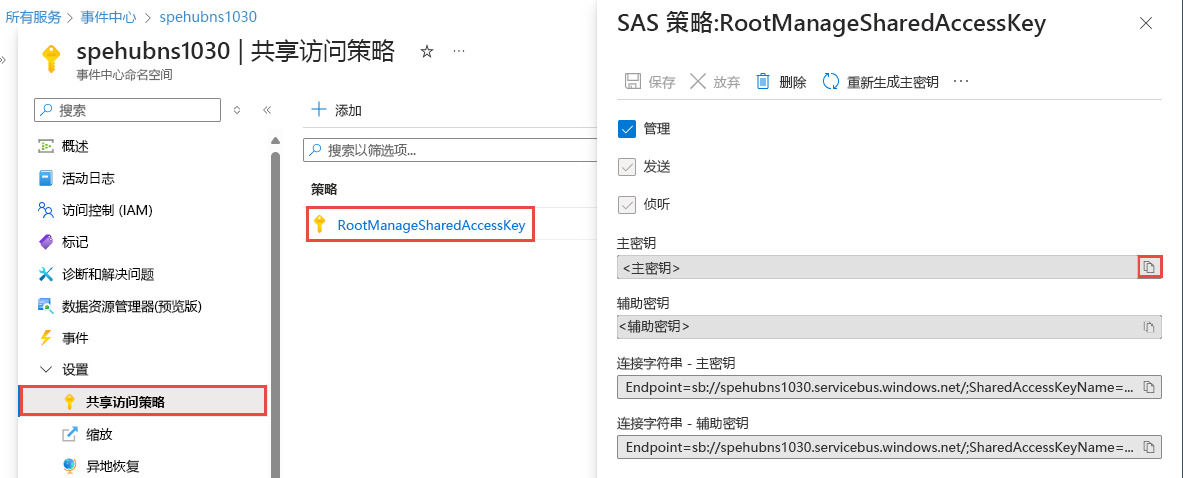Select 活动日志 in the left menu
Screen dimensions: 1183x478
click(x=88, y=178)
